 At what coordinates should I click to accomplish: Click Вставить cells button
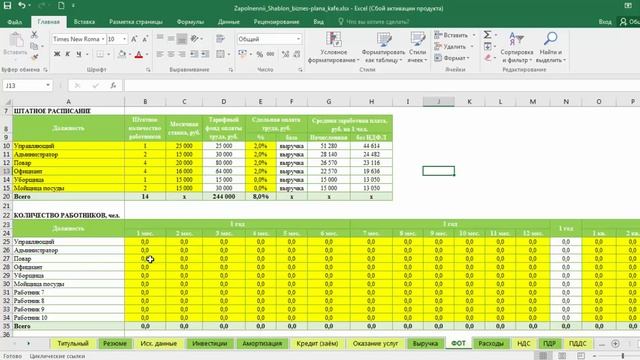[452, 35]
